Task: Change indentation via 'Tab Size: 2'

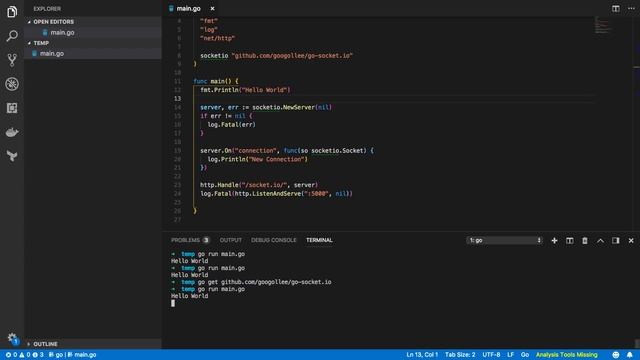Action: pos(460,355)
